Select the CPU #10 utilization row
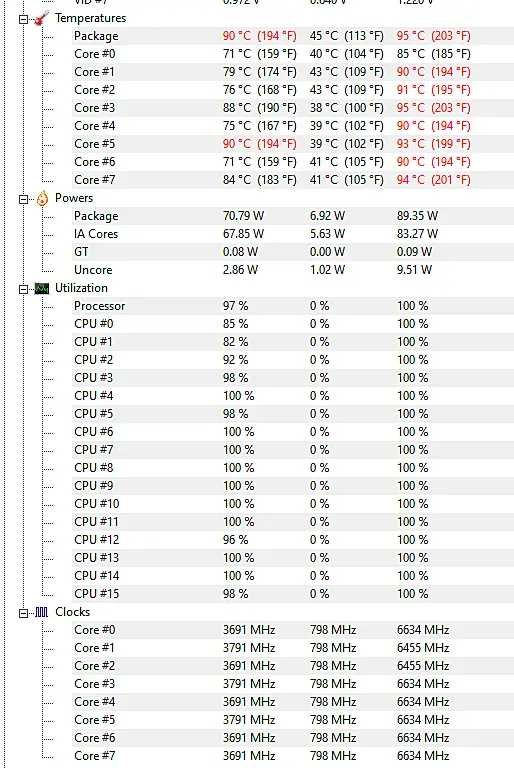Screen dimensions: 514x768 [293, 504]
